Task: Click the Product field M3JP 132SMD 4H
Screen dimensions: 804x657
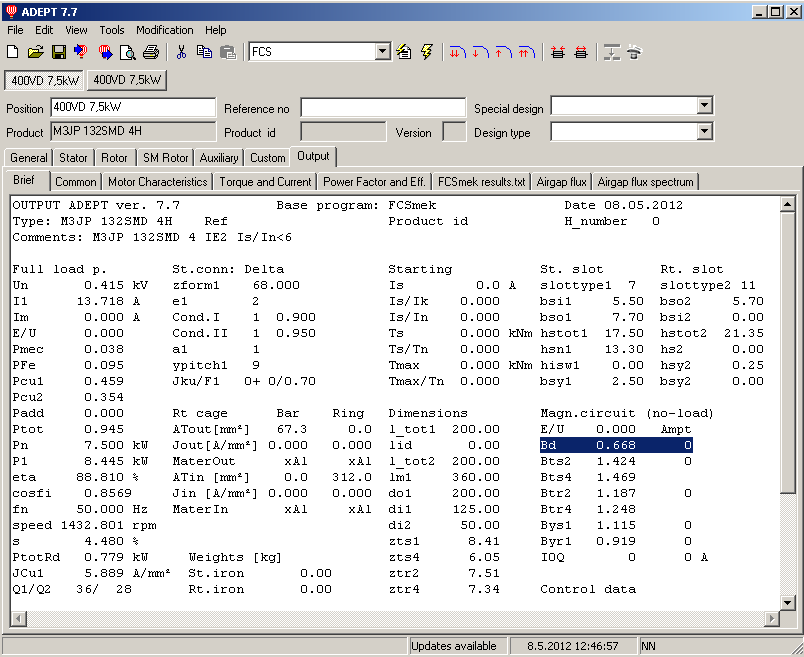Action: tap(133, 131)
